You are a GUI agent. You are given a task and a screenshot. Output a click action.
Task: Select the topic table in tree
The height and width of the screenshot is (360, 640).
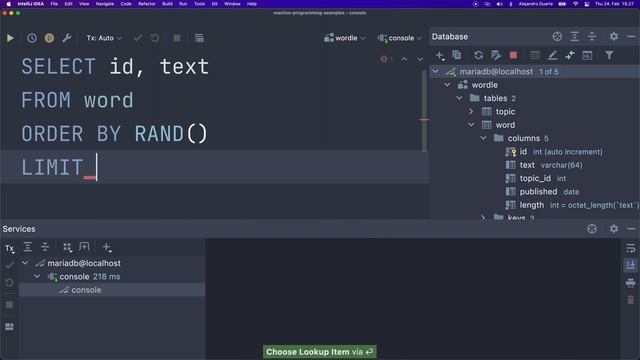(498, 111)
